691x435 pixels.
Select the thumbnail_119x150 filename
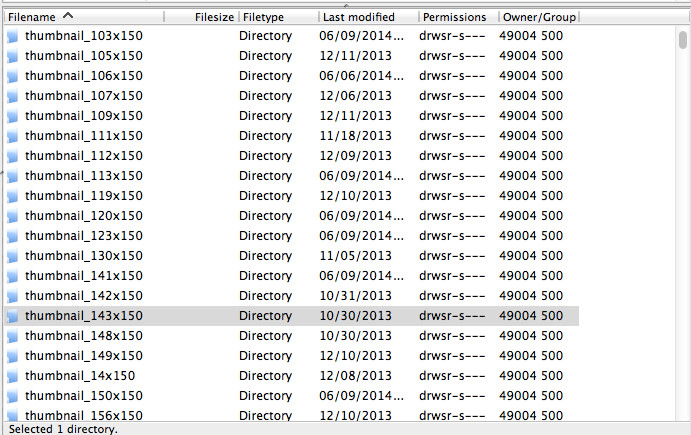coord(84,196)
